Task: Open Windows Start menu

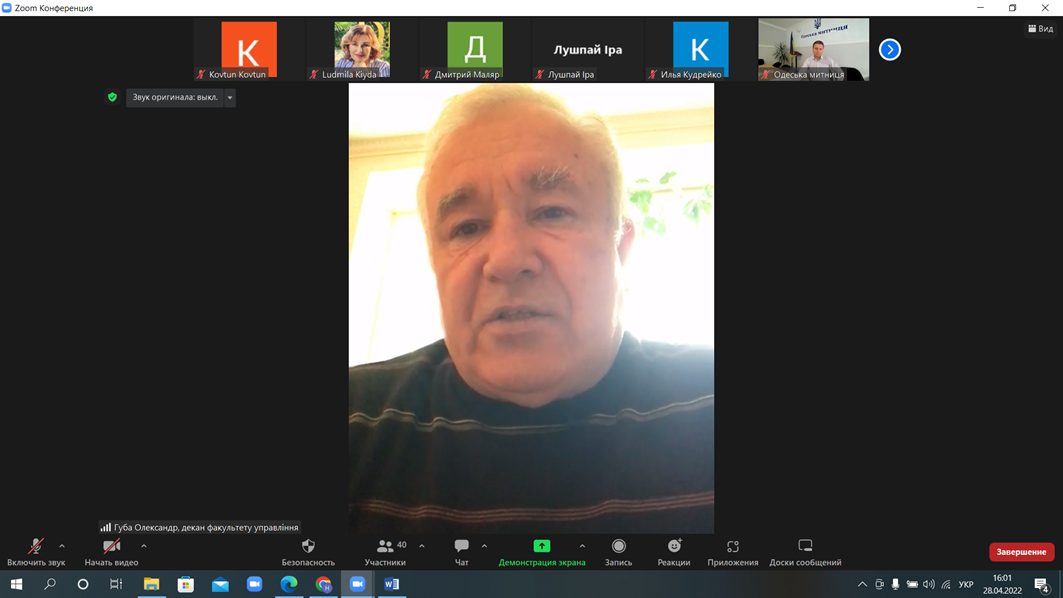Action: point(16,584)
